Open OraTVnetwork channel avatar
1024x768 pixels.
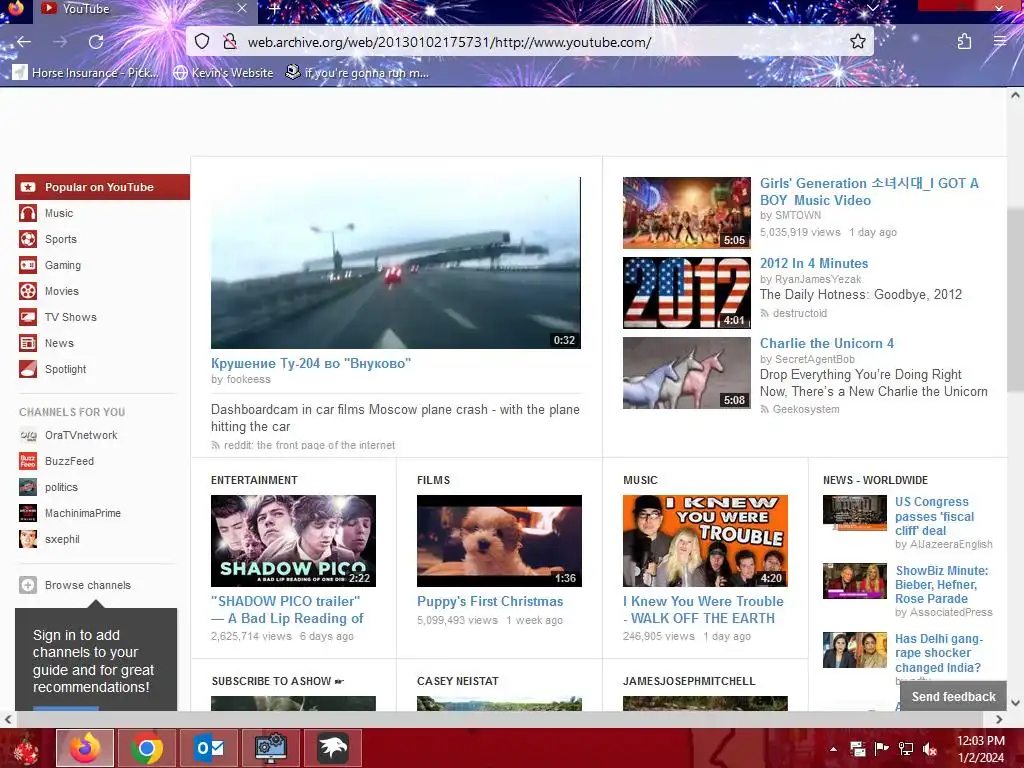click(x=27, y=435)
